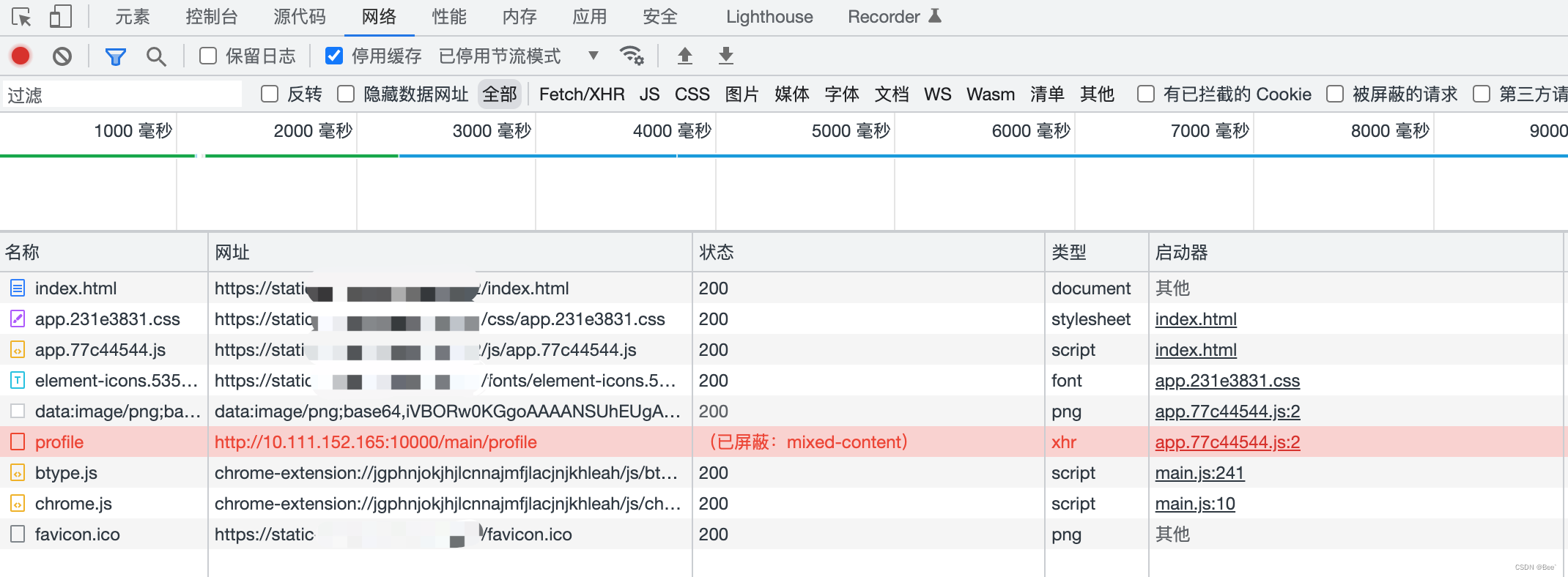Switch to the 性能 tab
The height and width of the screenshot is (577, 1568).
coord(449,16)
